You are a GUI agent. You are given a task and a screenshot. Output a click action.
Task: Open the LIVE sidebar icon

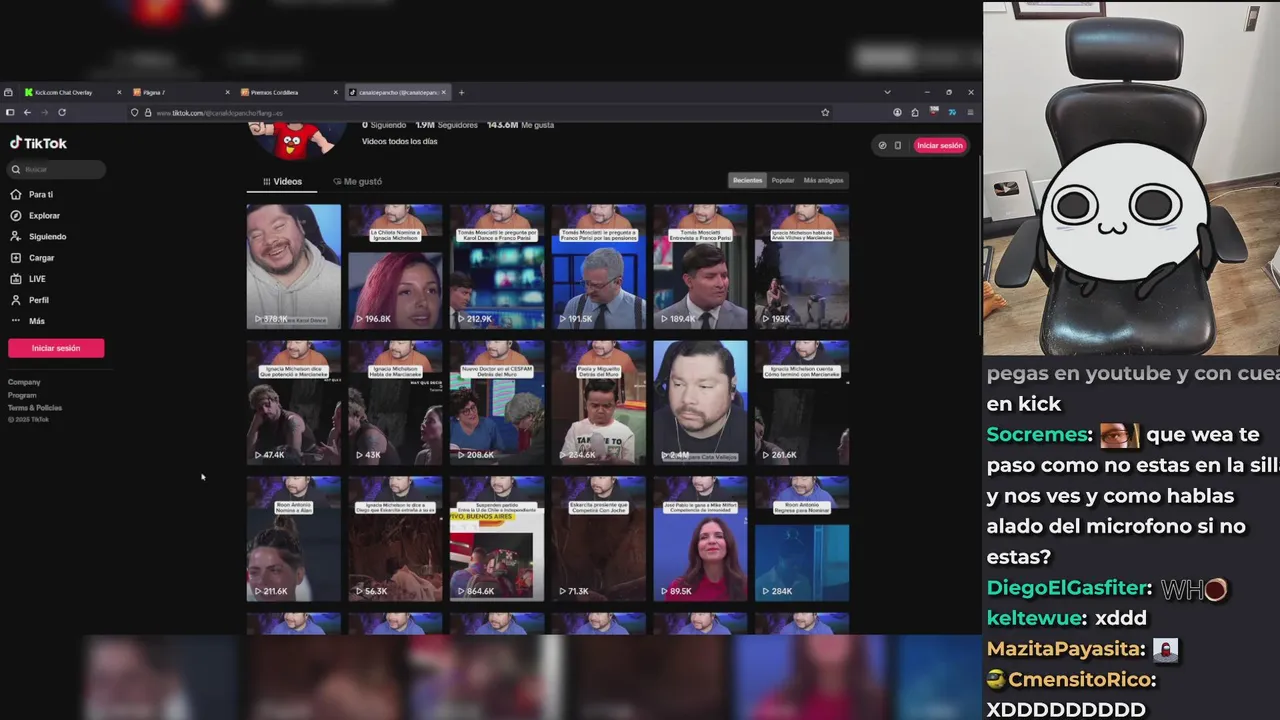coord(15,278)
